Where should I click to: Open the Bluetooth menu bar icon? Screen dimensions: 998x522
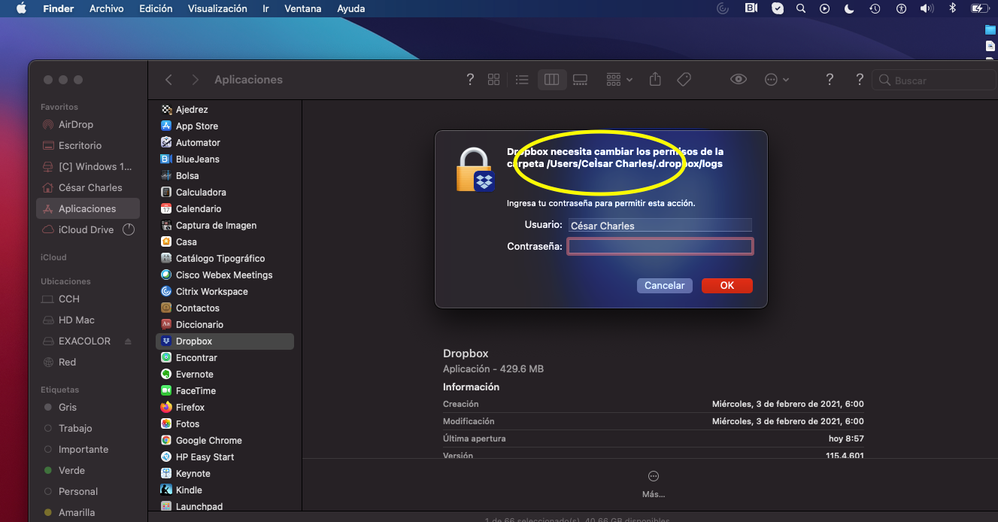pos(952,8)
